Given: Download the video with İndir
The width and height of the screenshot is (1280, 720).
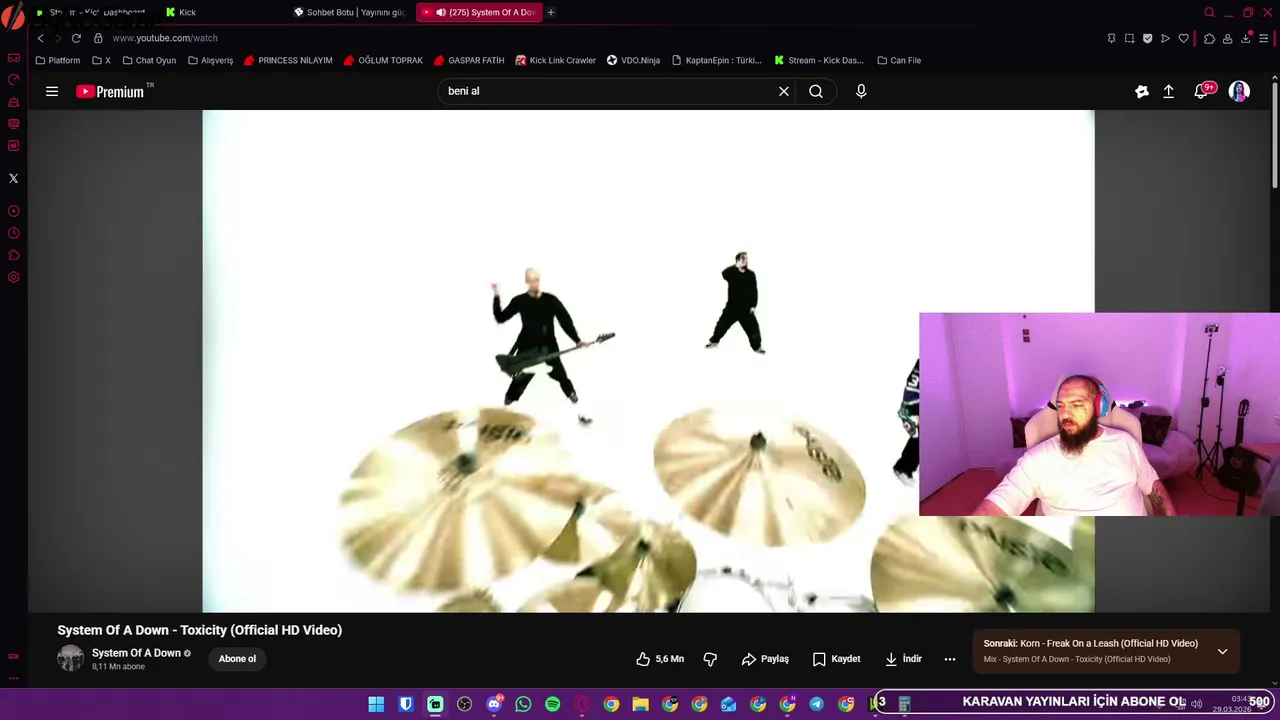Looking at the screenshot, I should coord(903,659).
